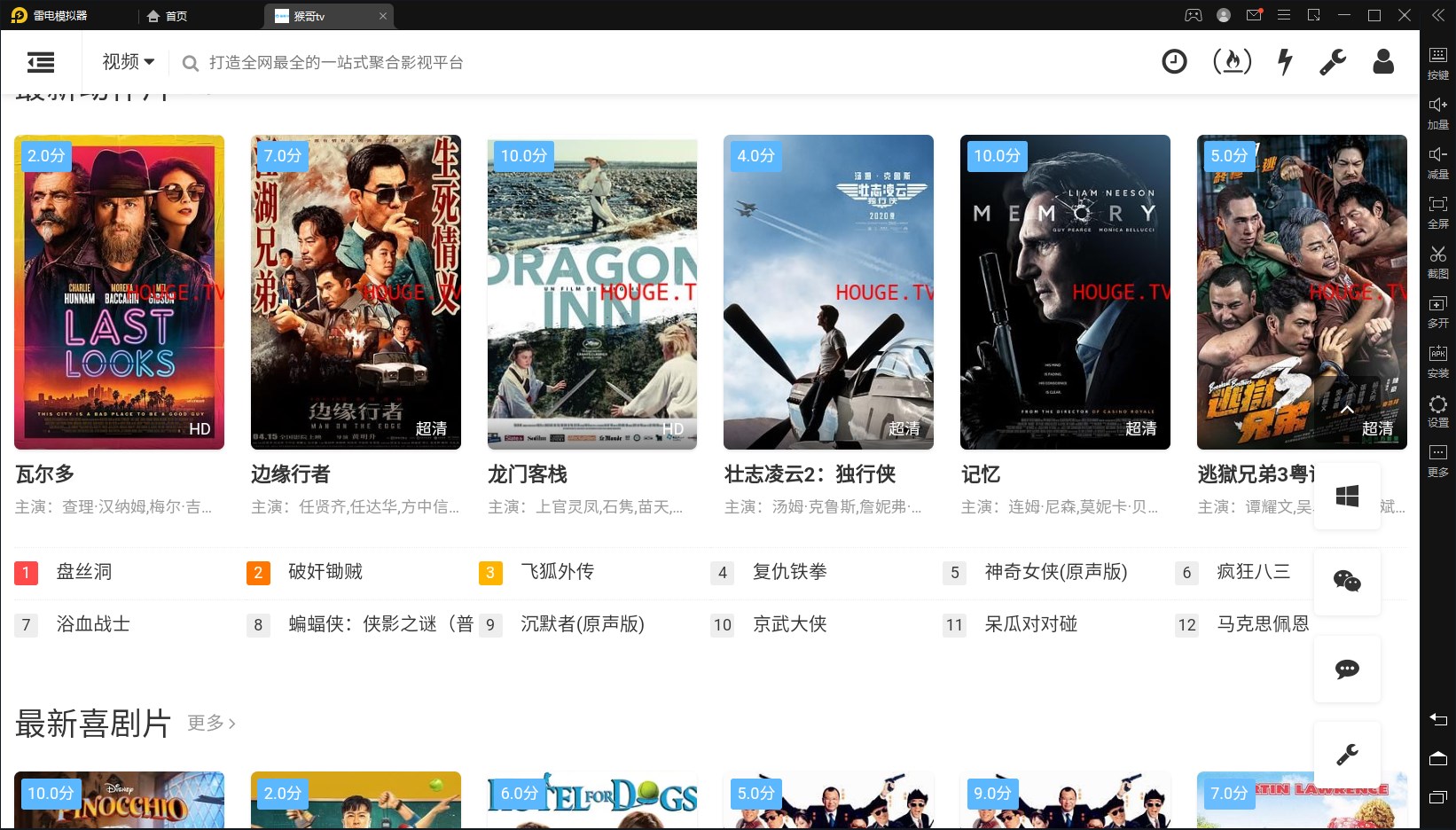Click the 边缘行者 title link
Viewport: 1456px width, 830px height.
[290, 474]
